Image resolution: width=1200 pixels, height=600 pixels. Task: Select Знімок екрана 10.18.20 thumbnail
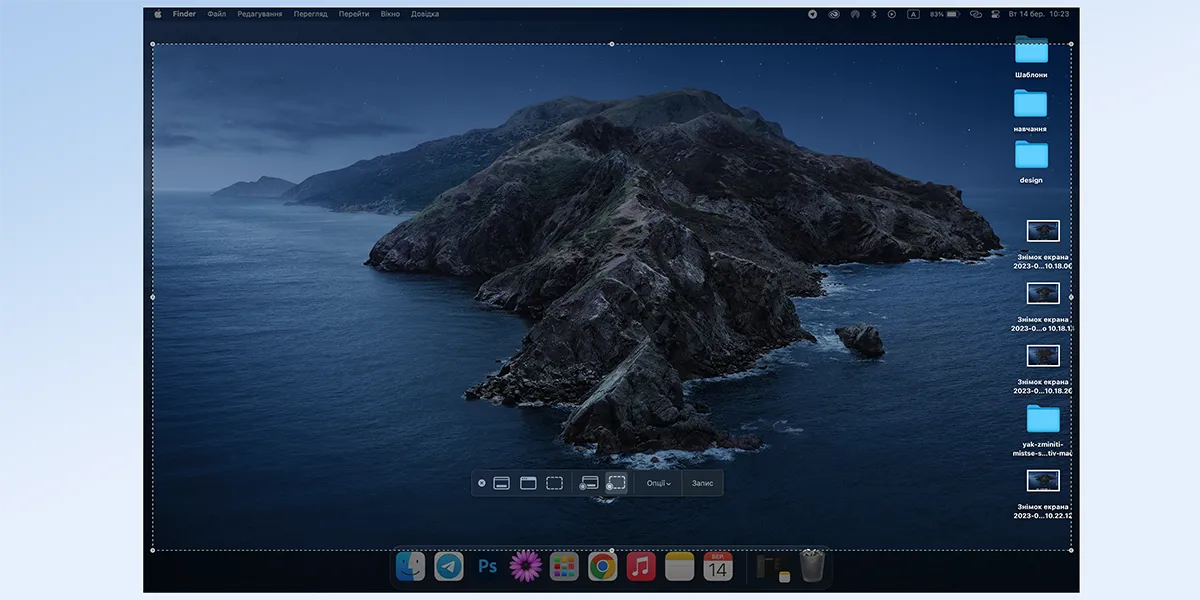1043,356
